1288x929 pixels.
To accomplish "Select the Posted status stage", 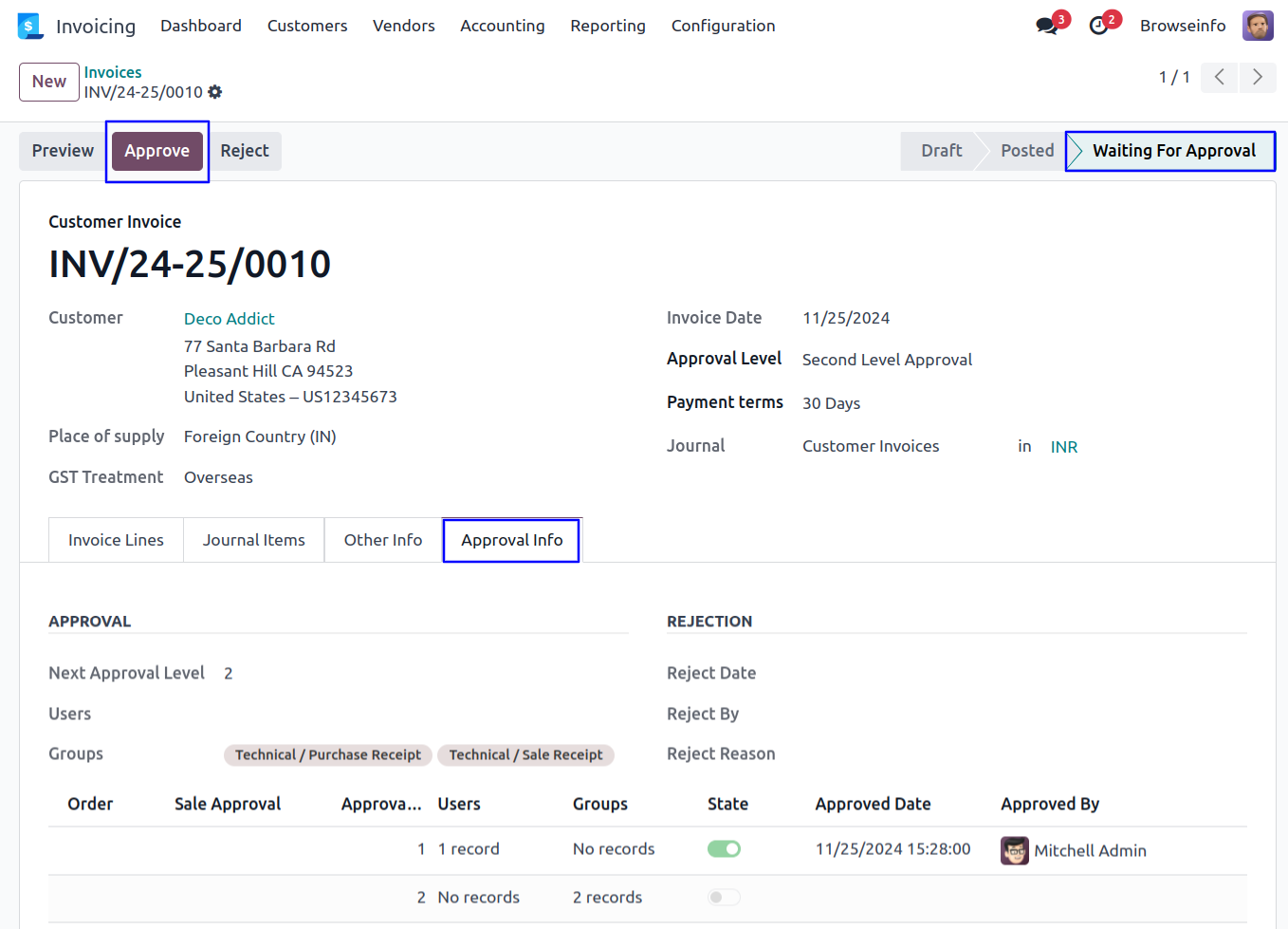I will click(1027, 151).
